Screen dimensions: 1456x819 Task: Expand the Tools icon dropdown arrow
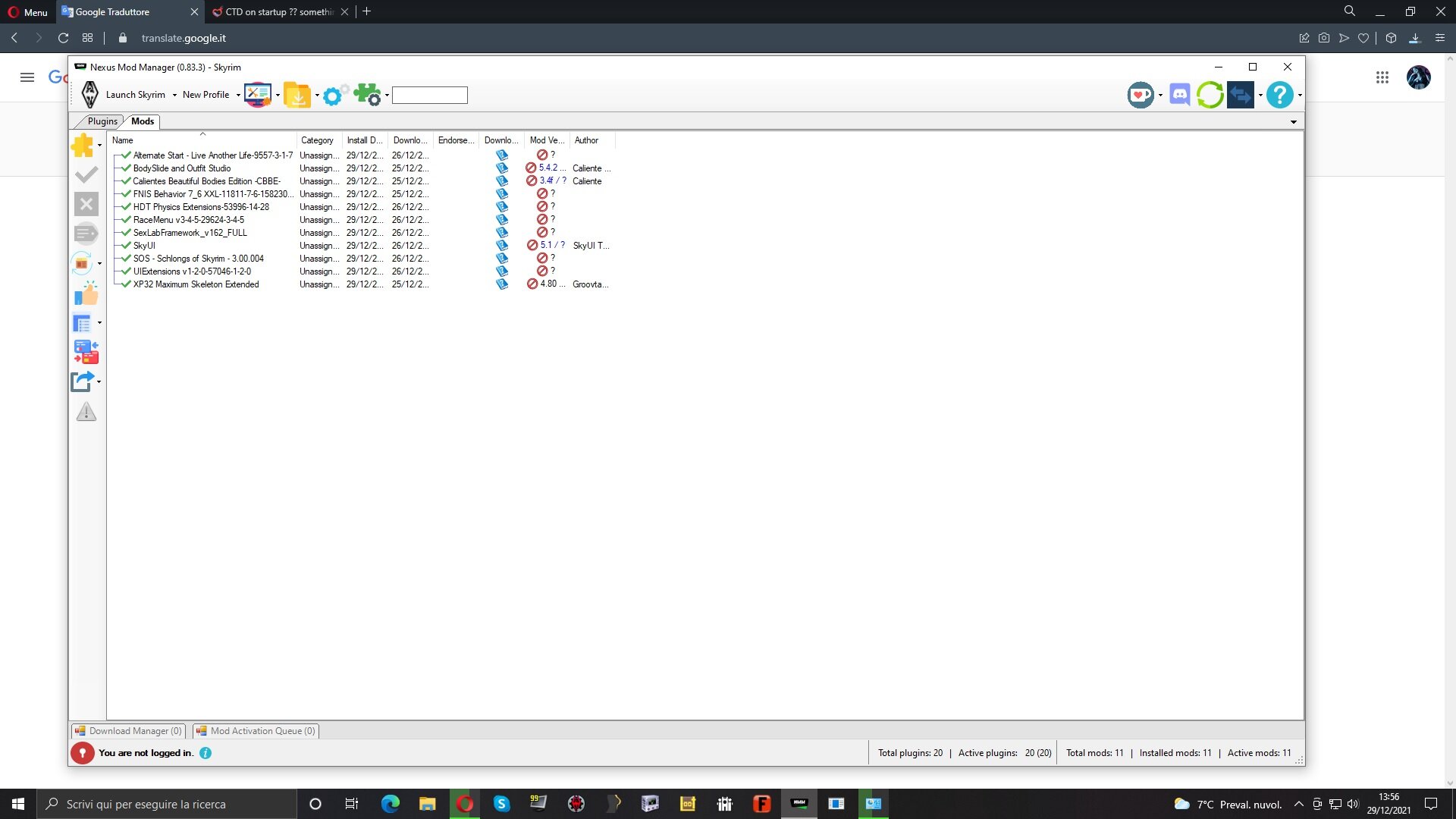tap(278, 96)
